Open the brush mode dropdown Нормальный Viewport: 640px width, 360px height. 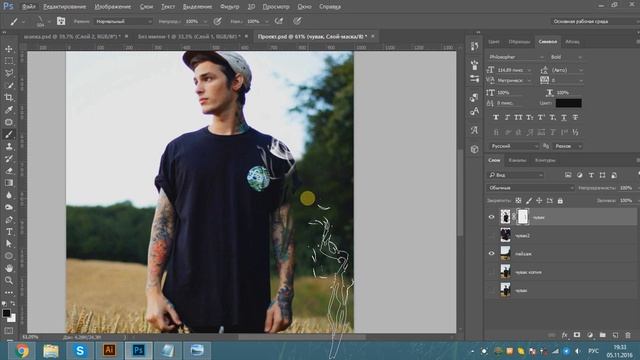click(124, 21)
